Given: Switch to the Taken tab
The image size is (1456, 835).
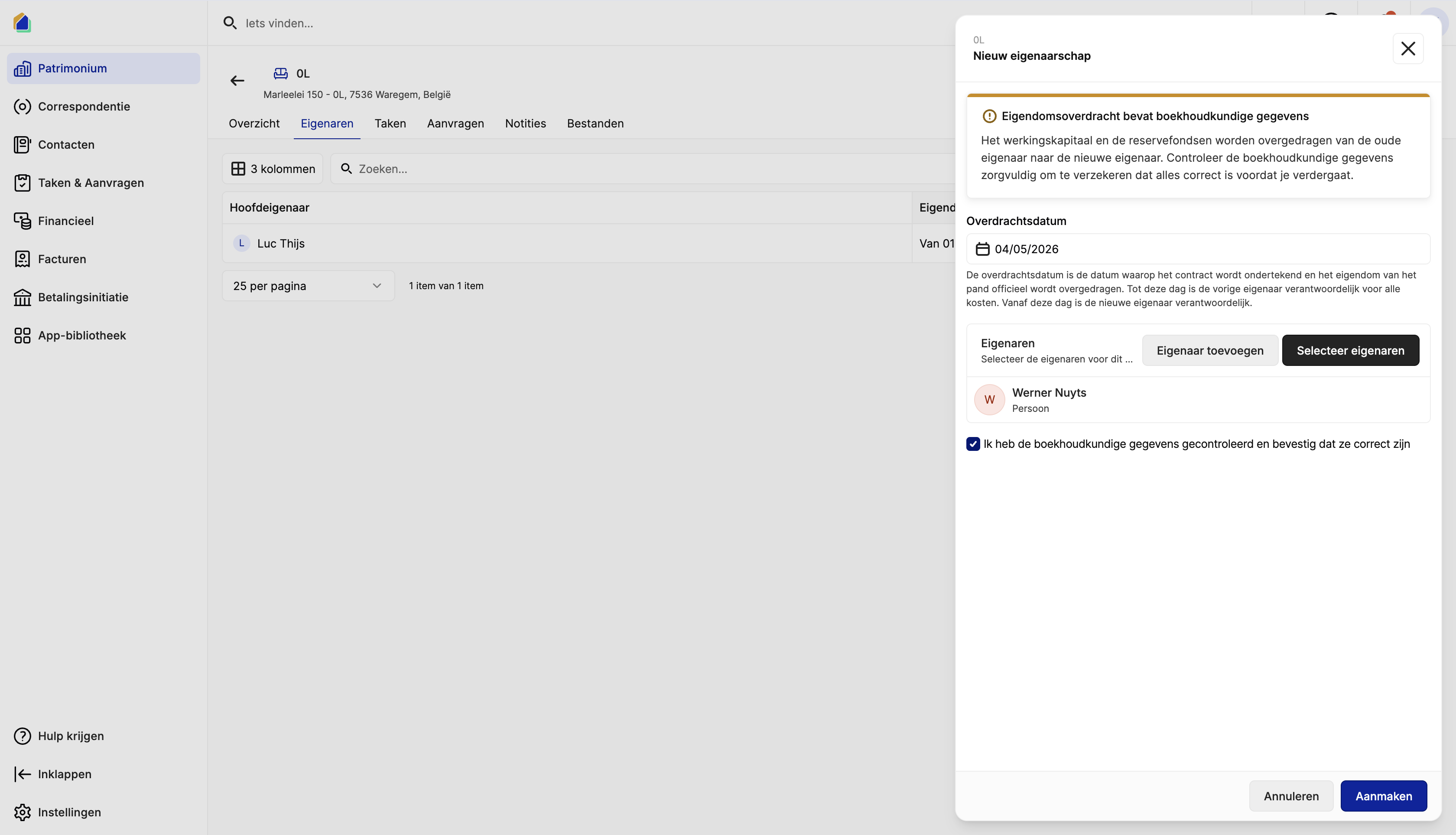Looking at the screenshot, I should pyautogui.click(x=390, y=123).
